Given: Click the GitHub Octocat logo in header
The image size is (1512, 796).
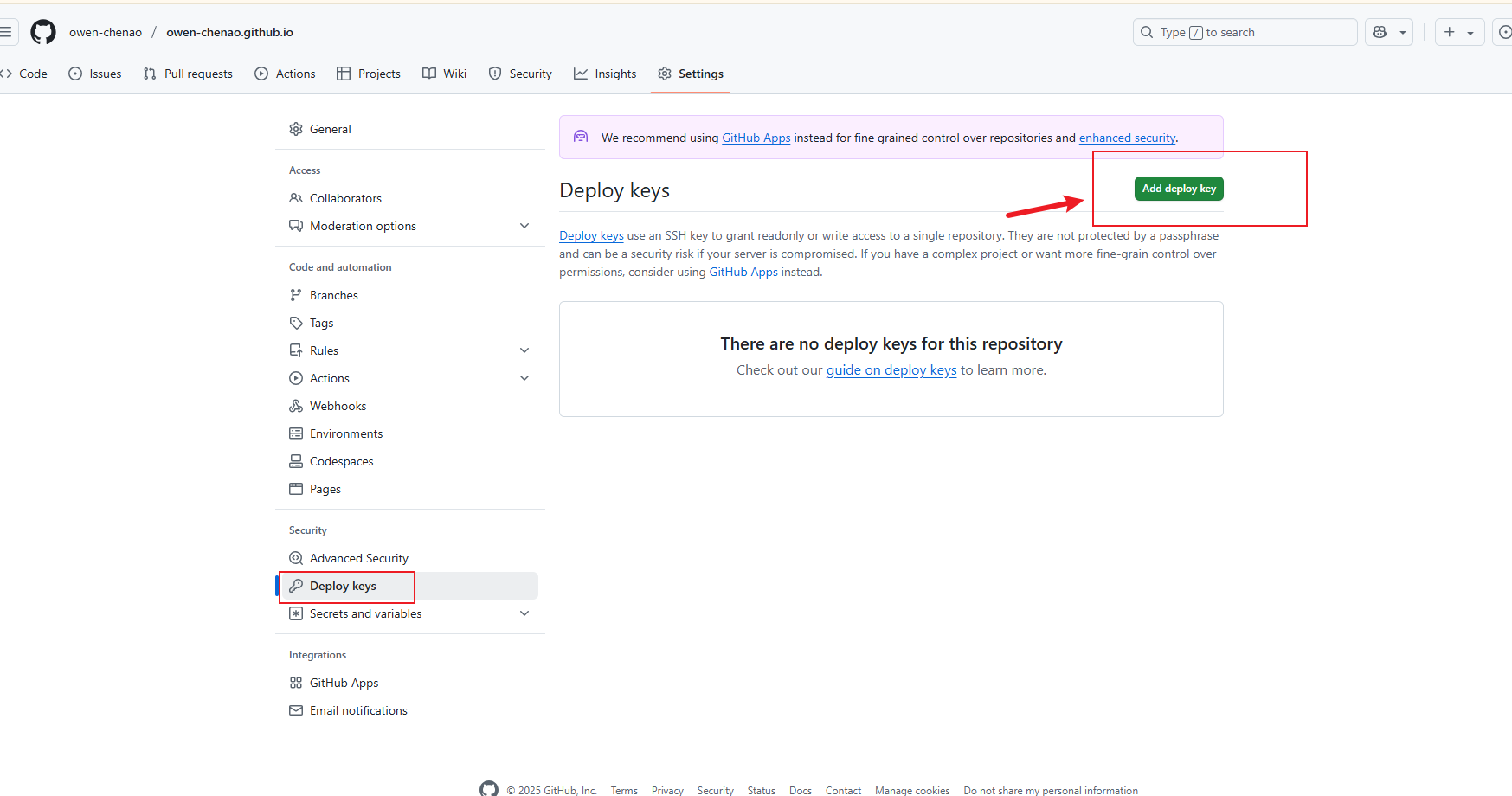Looking at the screenshot, I should (43, 32).
